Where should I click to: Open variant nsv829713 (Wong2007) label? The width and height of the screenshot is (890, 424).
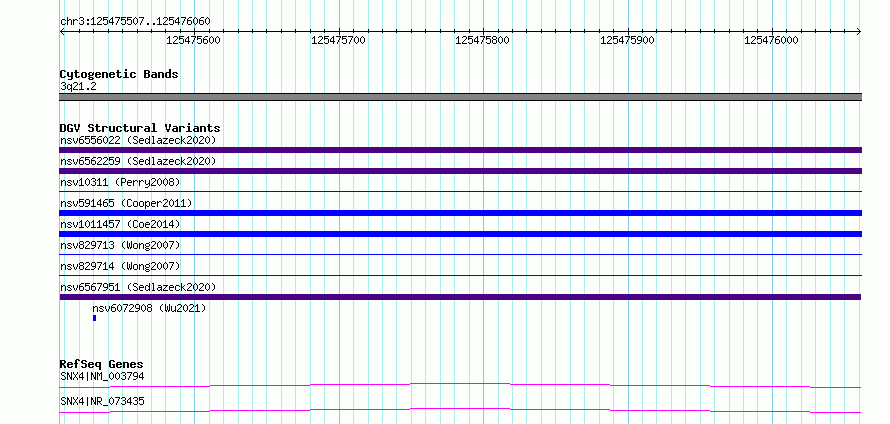pos(120,245)
